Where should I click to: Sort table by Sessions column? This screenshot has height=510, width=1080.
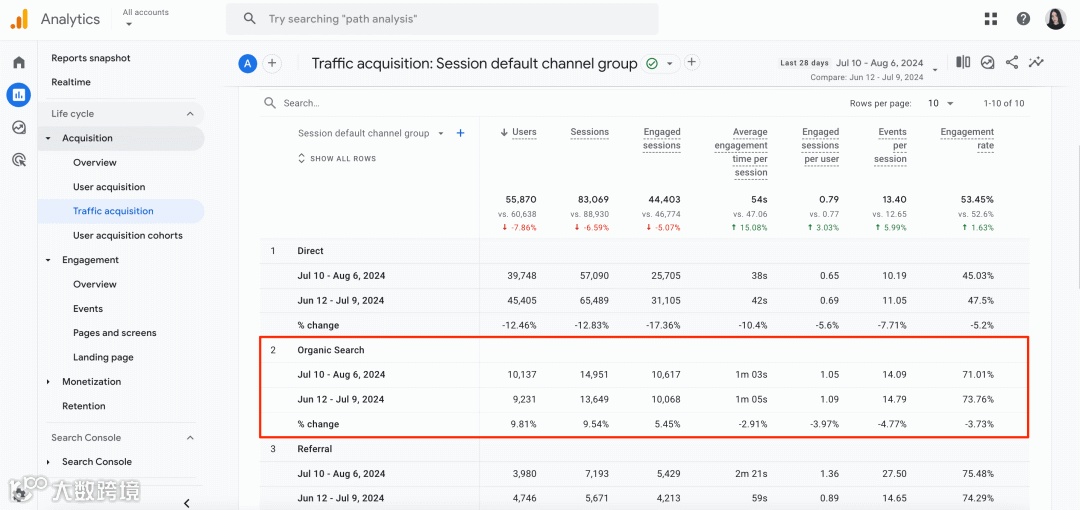click(589, 132)
